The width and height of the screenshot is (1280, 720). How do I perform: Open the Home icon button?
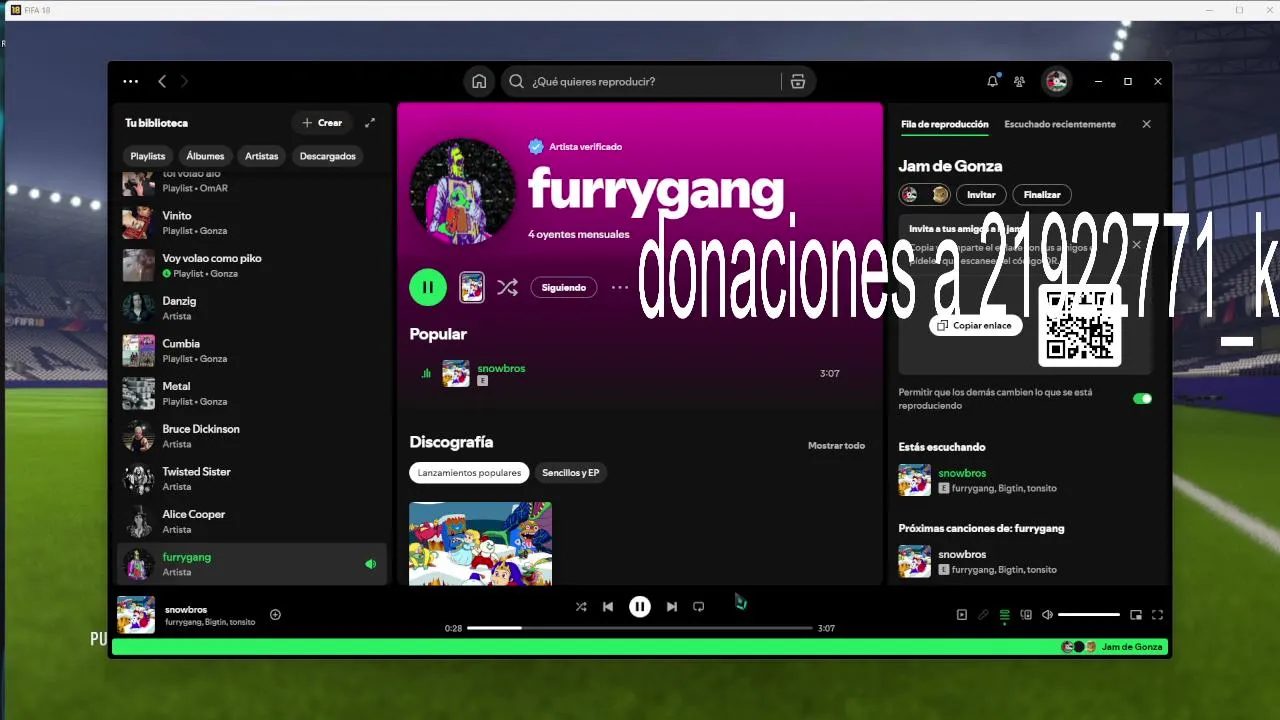[x=479, y=82]
